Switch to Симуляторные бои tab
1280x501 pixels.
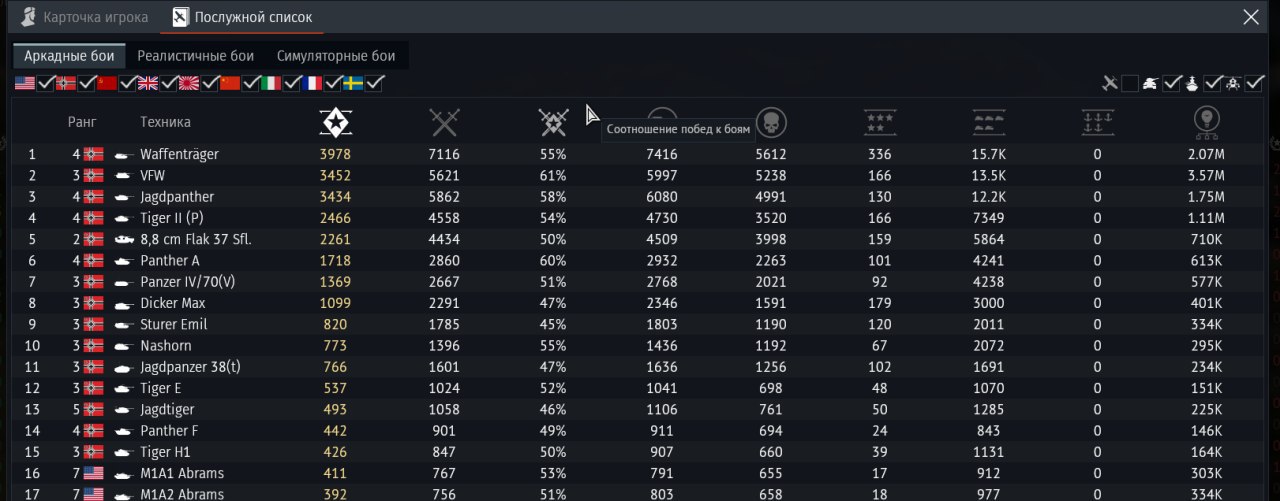(336, 56)
